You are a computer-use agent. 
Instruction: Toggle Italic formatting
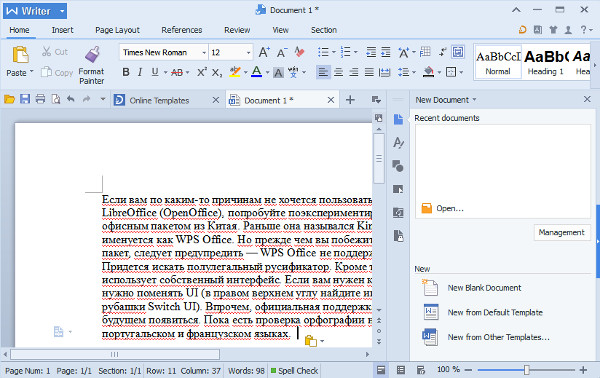coord(140,72)
